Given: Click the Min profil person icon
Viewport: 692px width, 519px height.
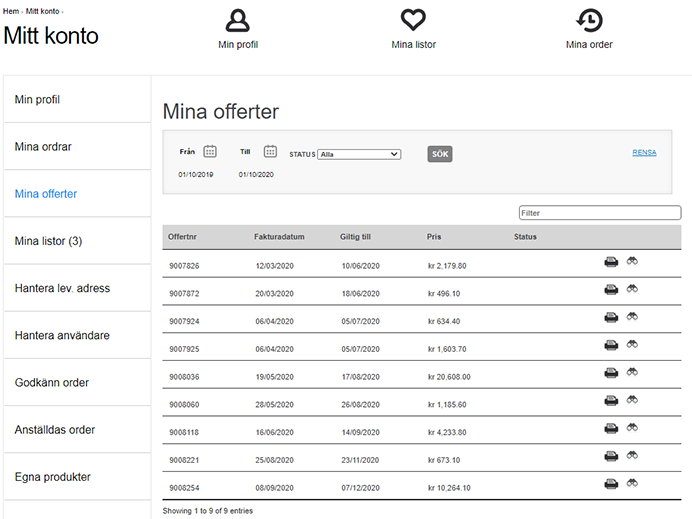Looking at the screenshot, I should click(237, 20).
